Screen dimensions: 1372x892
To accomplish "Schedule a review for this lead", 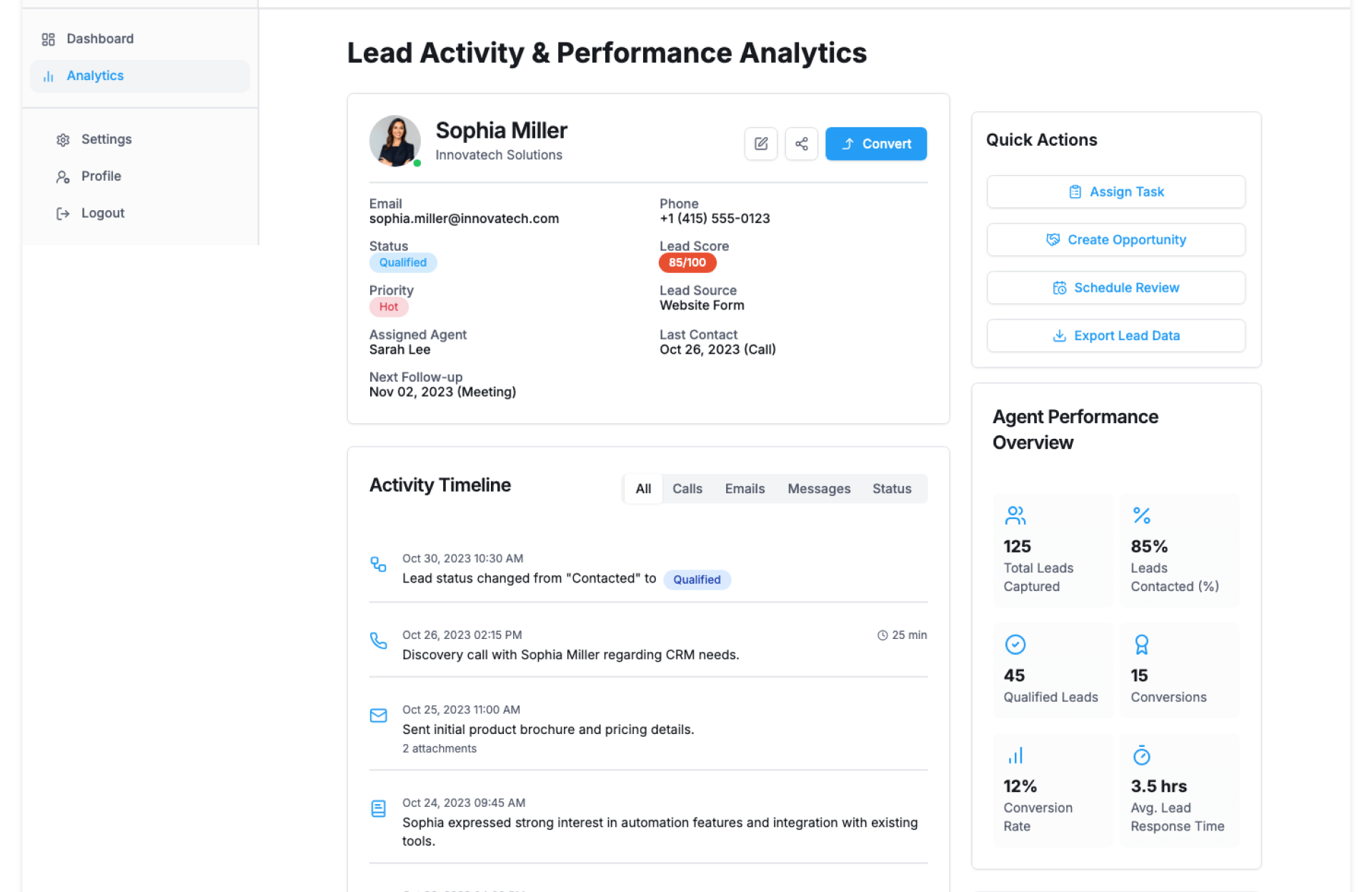I will (1115, 287).
